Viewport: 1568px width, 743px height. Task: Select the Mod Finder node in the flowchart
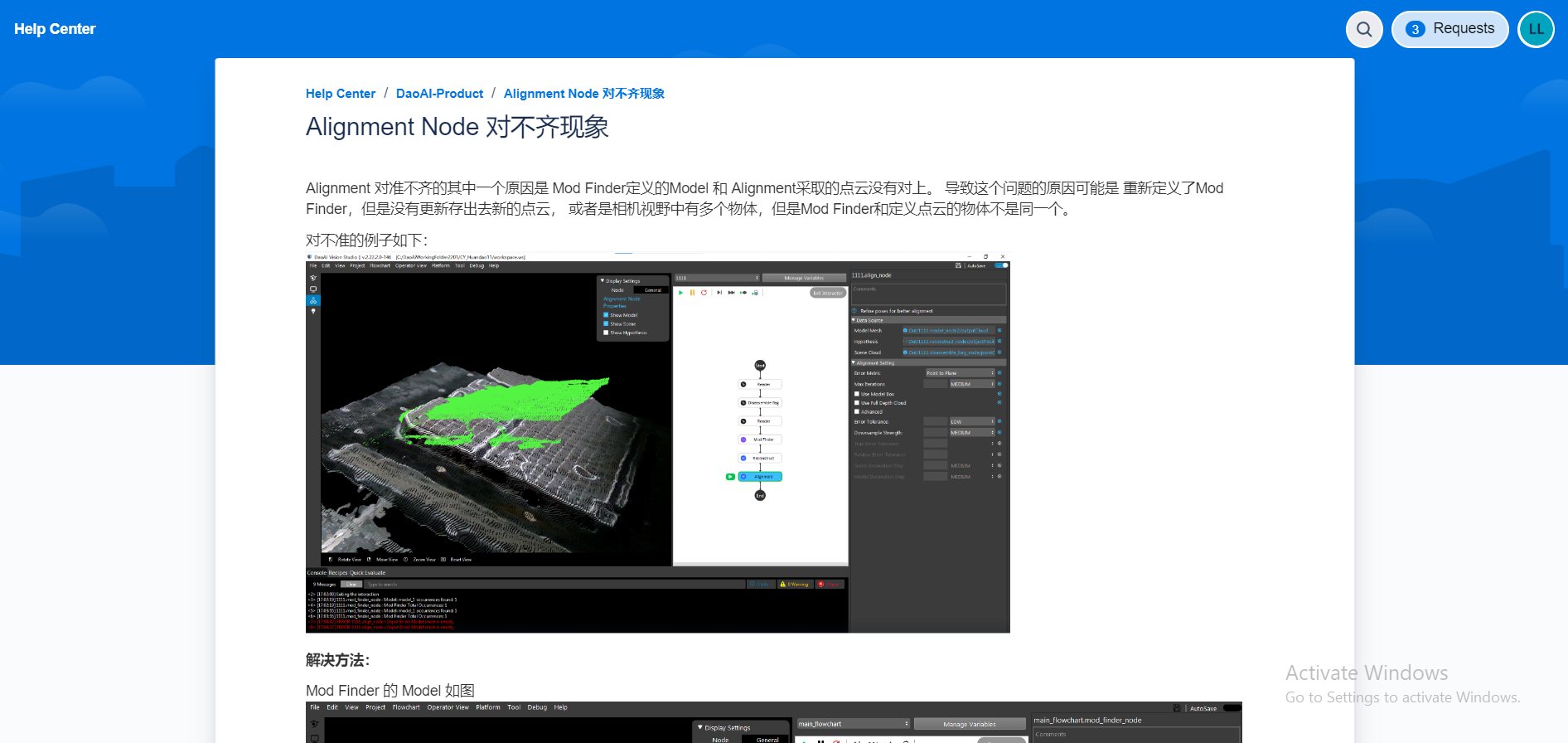[760, 439]
